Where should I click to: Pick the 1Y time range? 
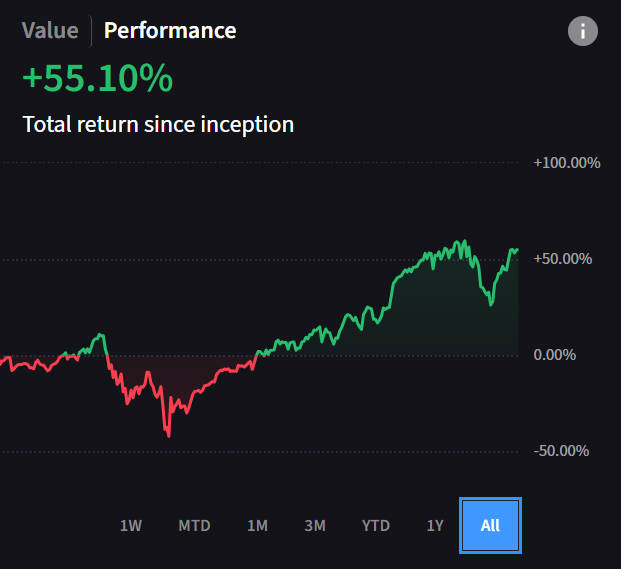point(435,525)
